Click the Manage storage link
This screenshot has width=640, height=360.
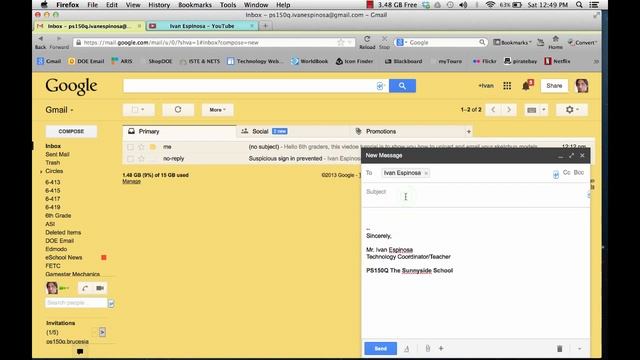pos(131,182)
